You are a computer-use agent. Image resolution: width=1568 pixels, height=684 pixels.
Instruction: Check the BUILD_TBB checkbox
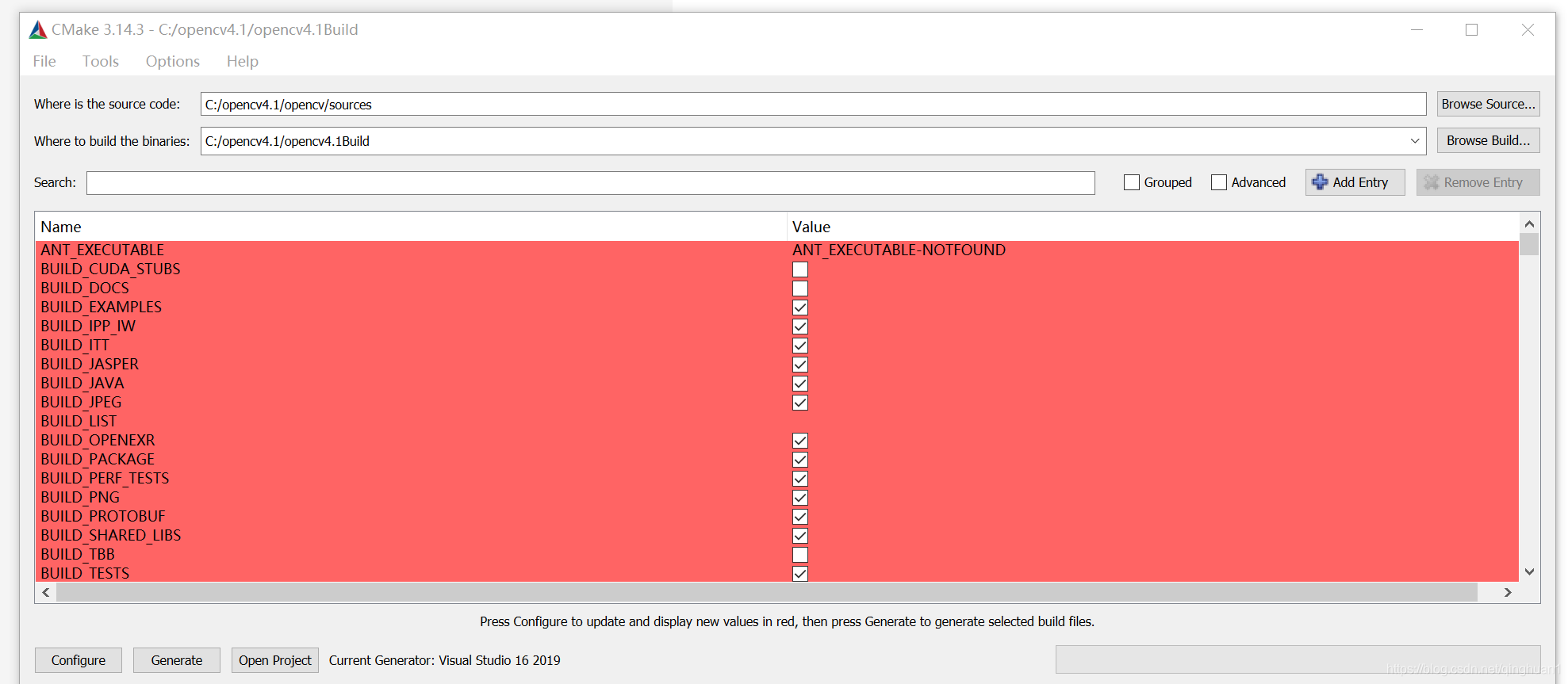(x=800, y=555)
